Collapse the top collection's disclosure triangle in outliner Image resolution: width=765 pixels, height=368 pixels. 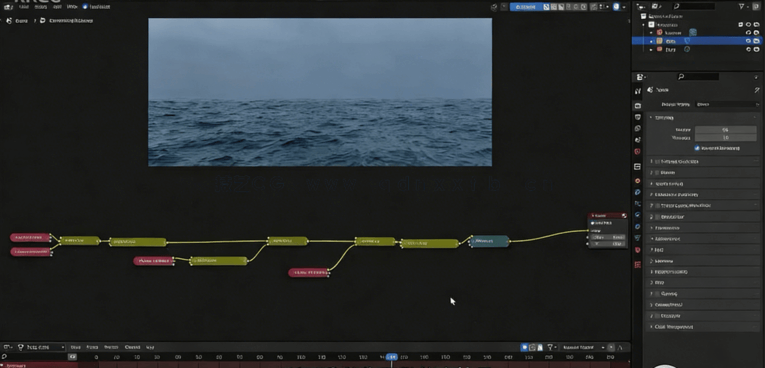pos(644,24)
